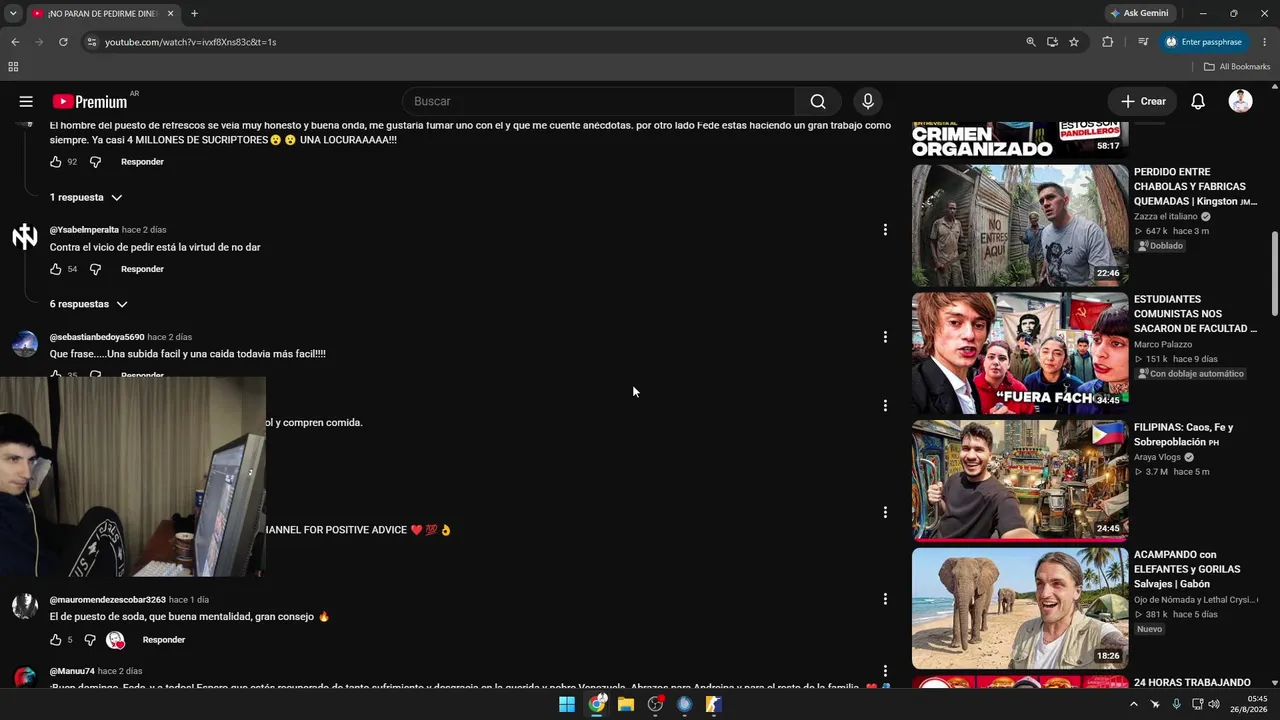The image size is (1280, 720).
Task: Click Ask Gemini button
Action: click(x=1139, y=13)
